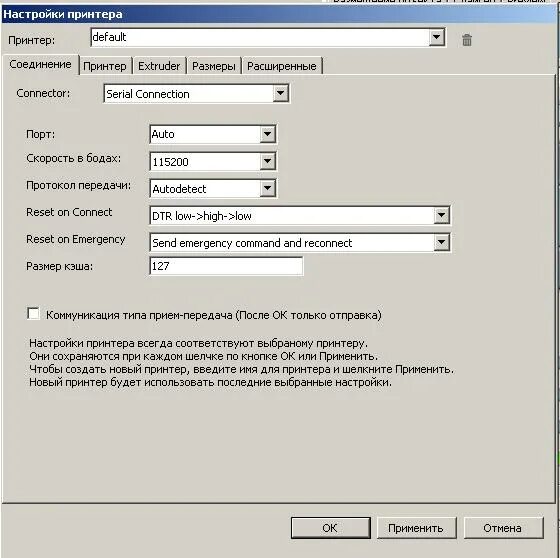Click the default printer name field
This screenshot has width=560, height=558.
pyautogui.click(x=260, y=37)
